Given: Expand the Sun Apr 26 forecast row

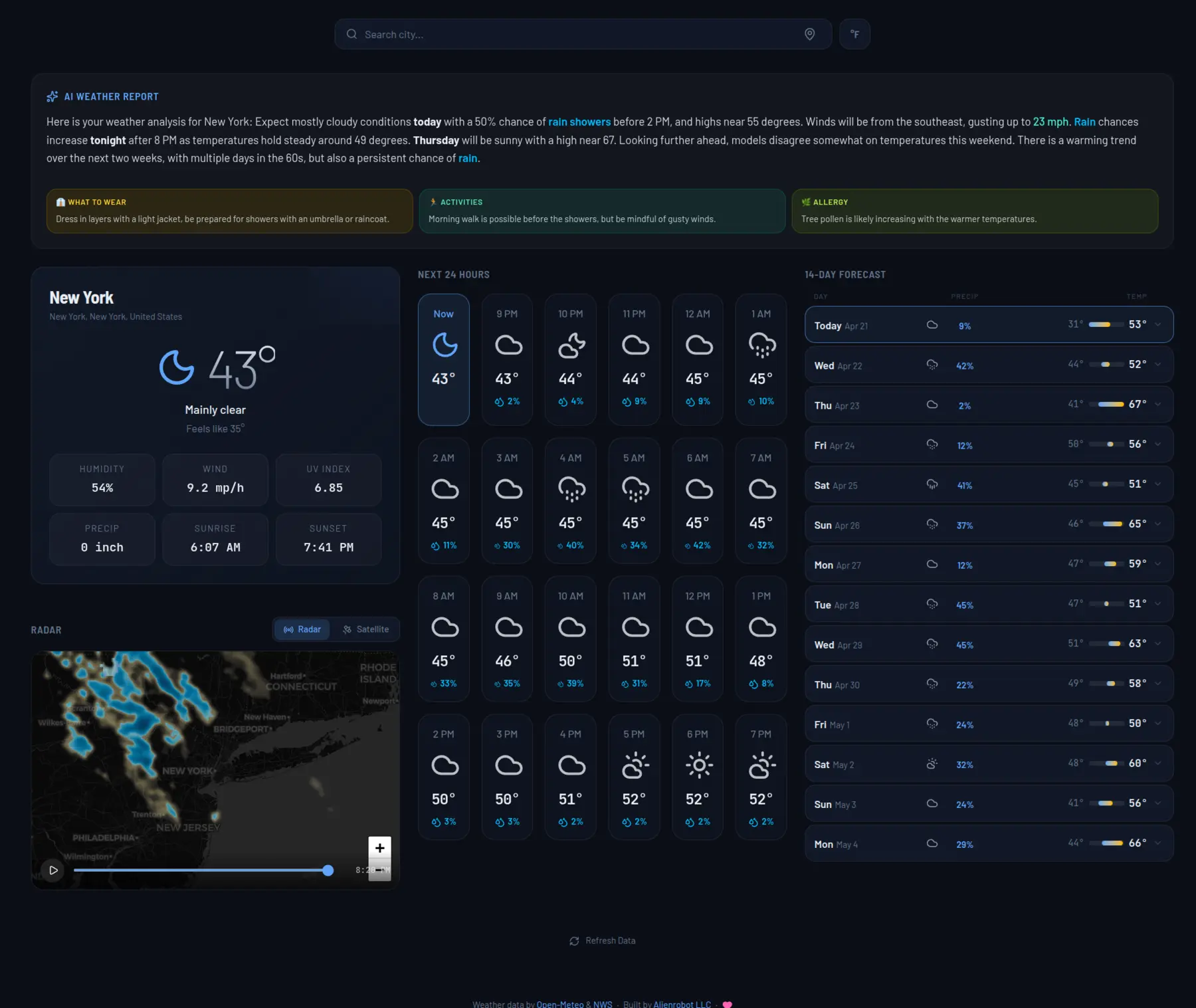Looking at the screenshot, I should [x=989, y=524].
